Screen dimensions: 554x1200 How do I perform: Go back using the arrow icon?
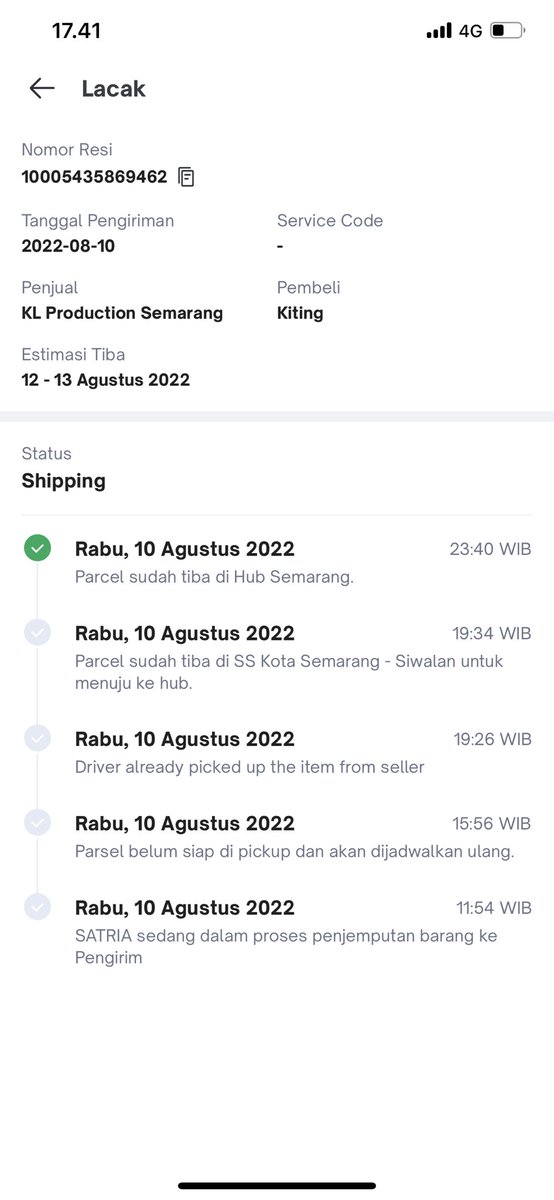pos(41,88)
